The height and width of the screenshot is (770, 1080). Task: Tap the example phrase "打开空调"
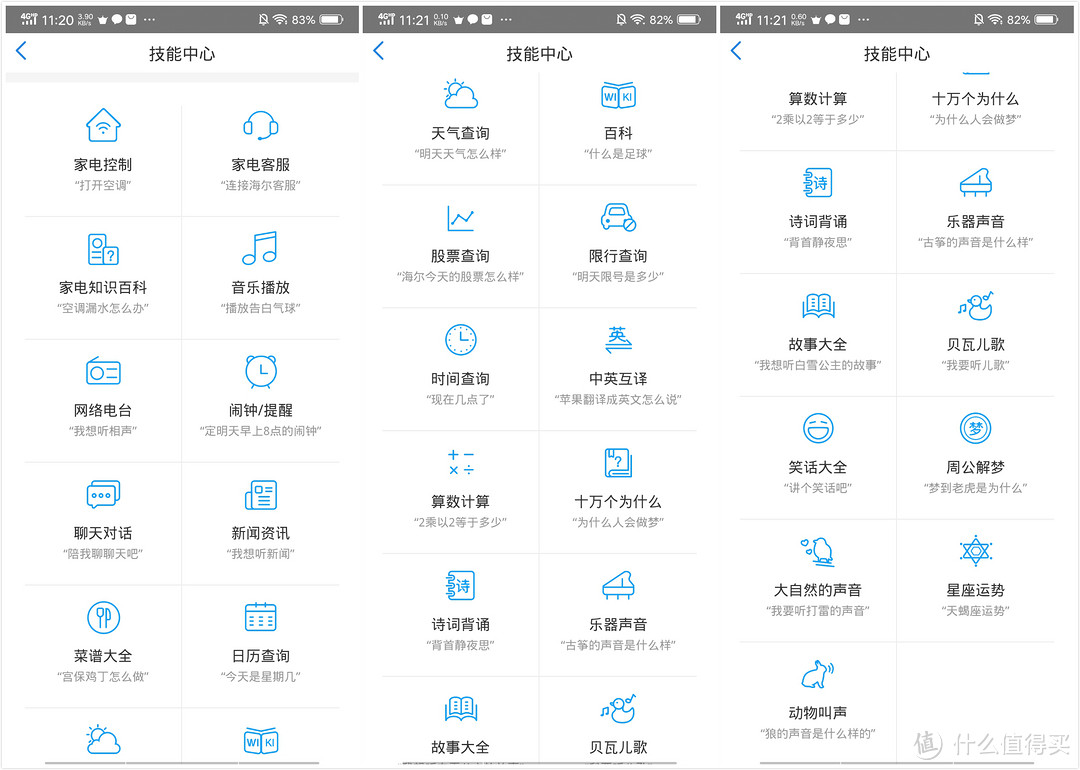coord(103,185)
